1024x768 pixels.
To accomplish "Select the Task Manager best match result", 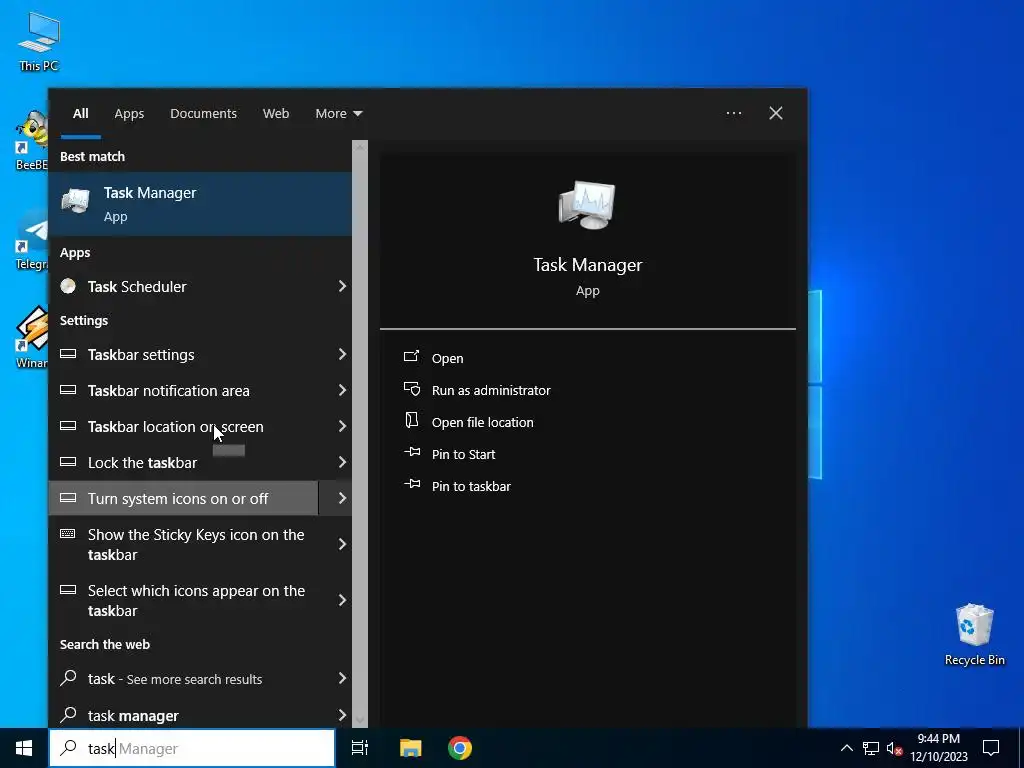I will pos(200,204).
